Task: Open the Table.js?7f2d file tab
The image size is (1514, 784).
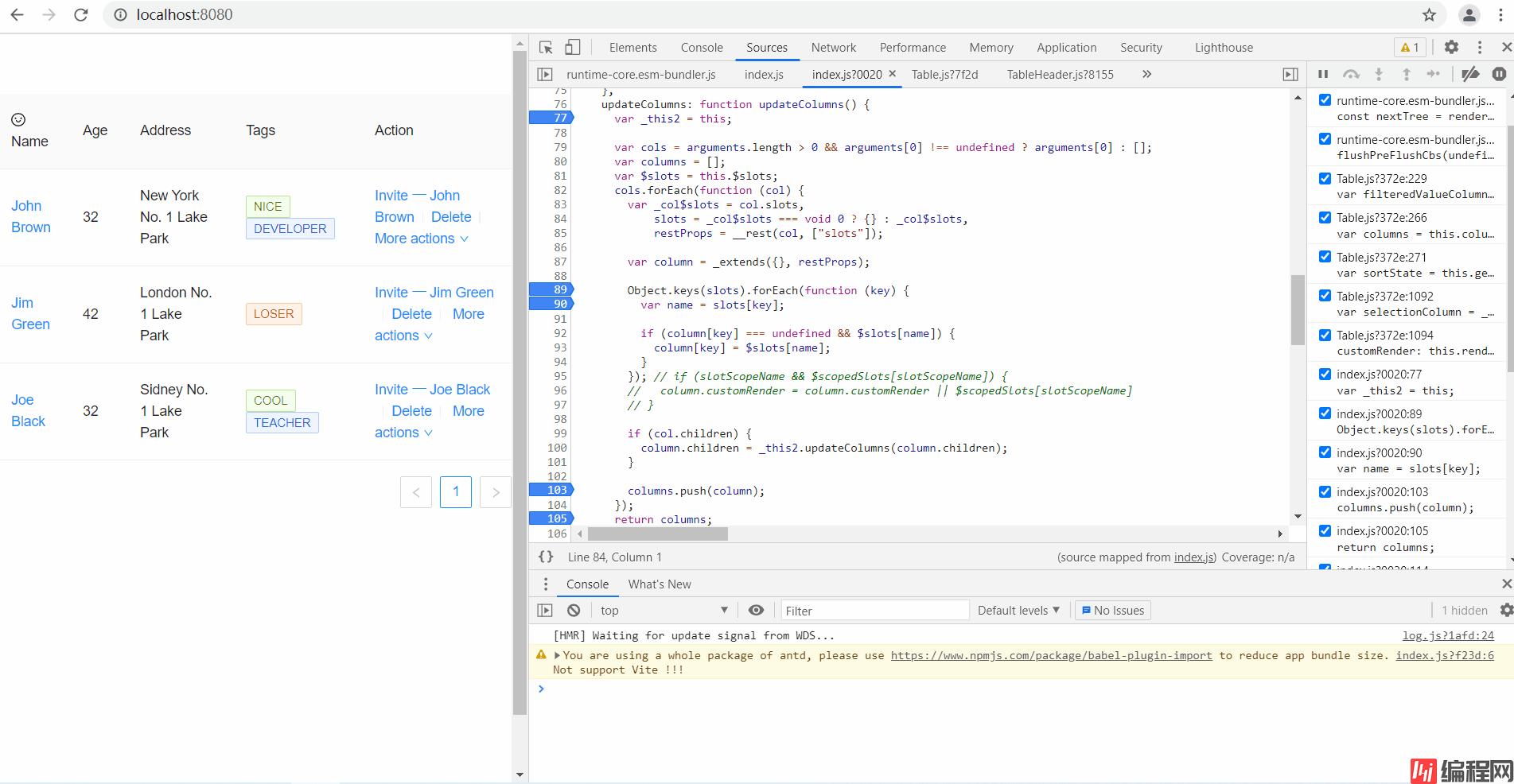Action: (944, 75)
